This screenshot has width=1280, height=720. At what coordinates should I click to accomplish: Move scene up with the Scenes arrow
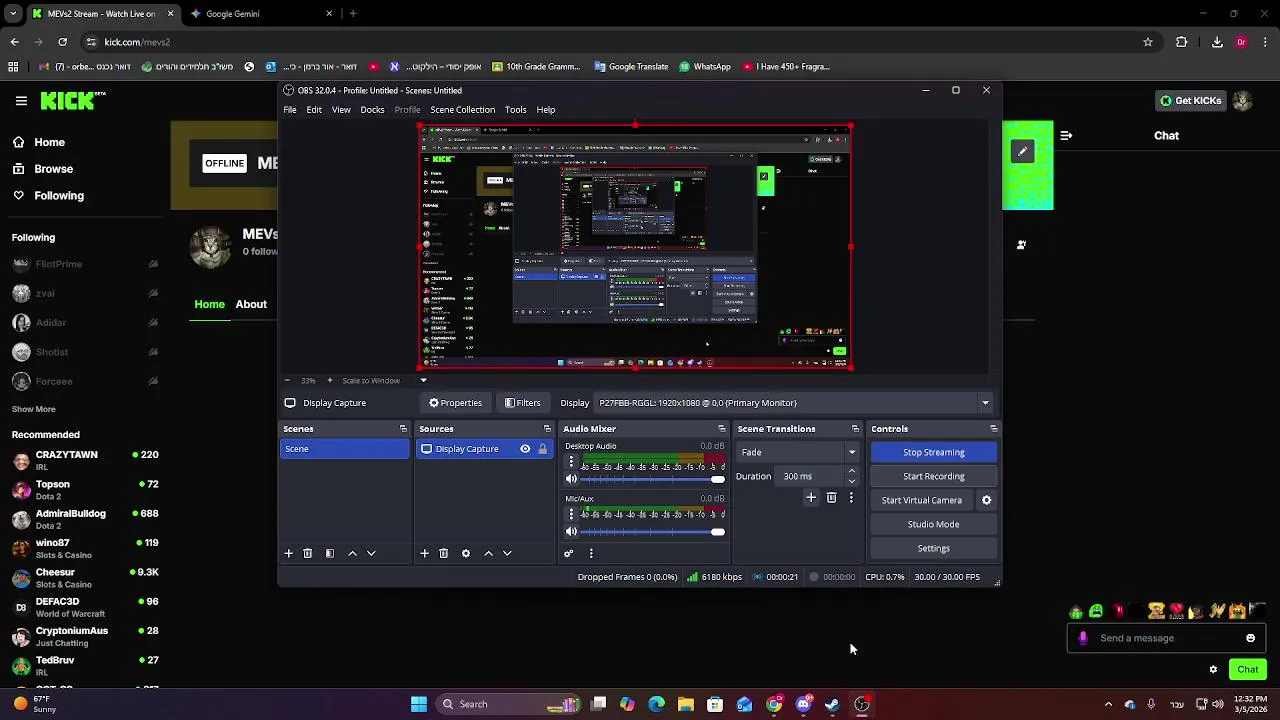[352, 553]
